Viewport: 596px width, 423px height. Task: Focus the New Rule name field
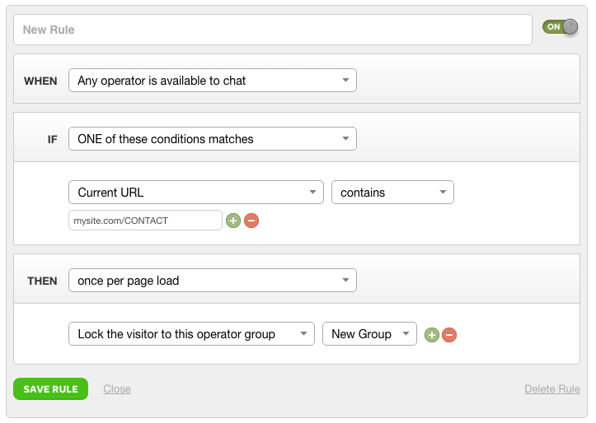[273, 30]
